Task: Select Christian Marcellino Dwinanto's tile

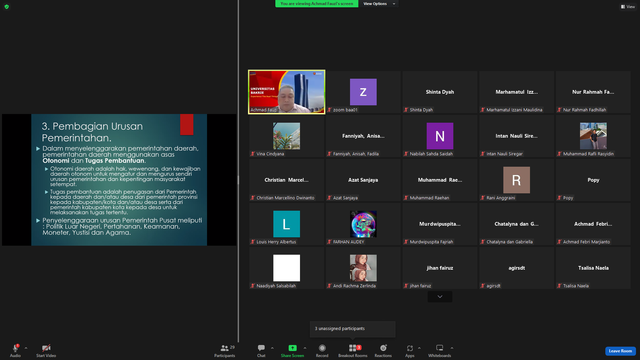Action: click(x=287, y=180)
